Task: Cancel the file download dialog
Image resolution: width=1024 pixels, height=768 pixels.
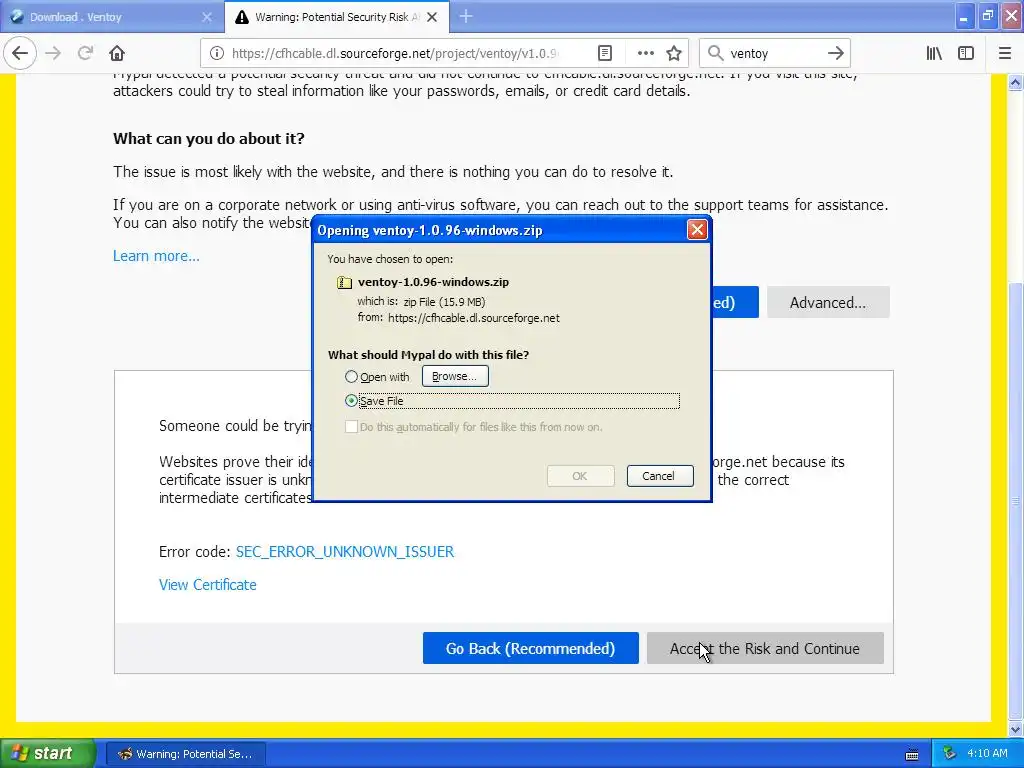Action: 660,476
